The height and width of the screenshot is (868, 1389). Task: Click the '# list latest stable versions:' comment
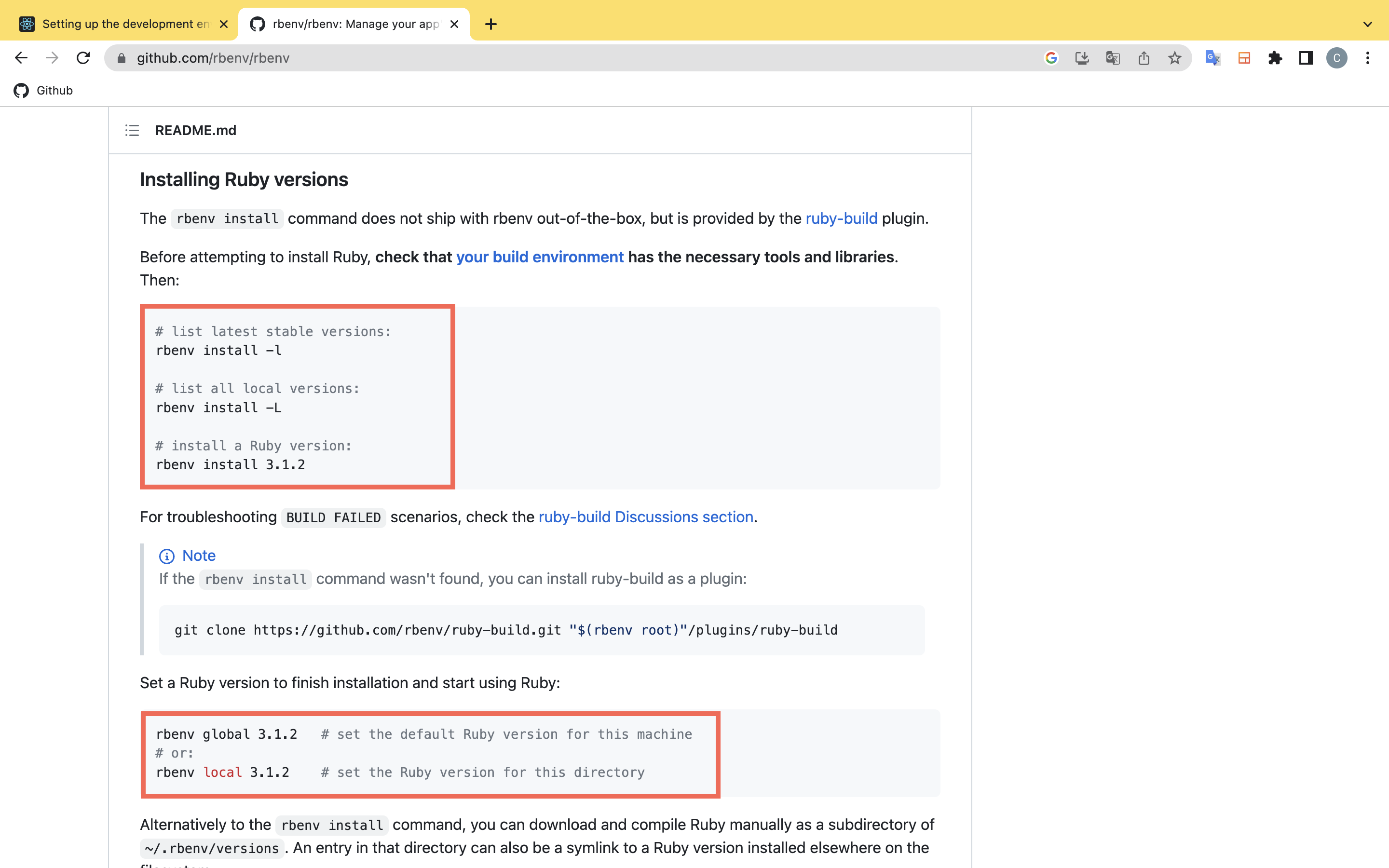click(x=273, y=331)
